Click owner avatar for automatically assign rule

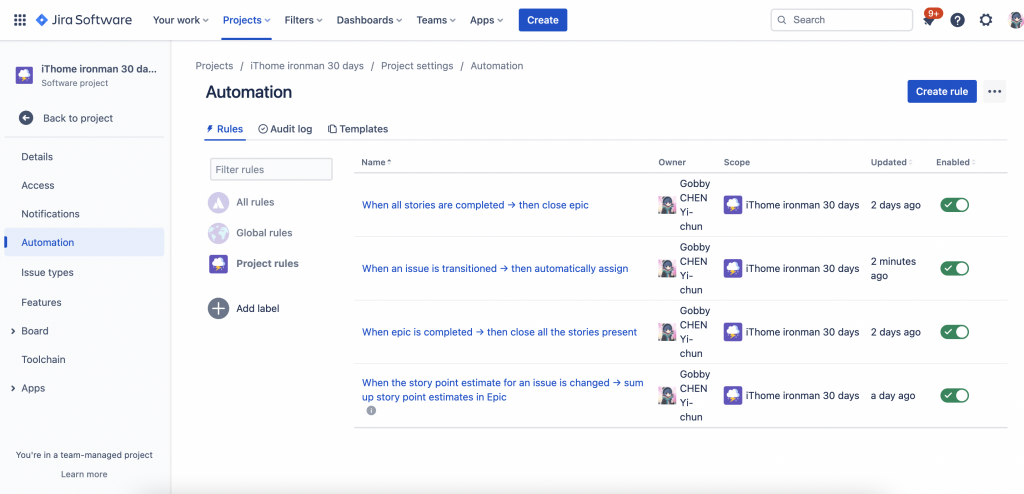click(x=667, y=269)
